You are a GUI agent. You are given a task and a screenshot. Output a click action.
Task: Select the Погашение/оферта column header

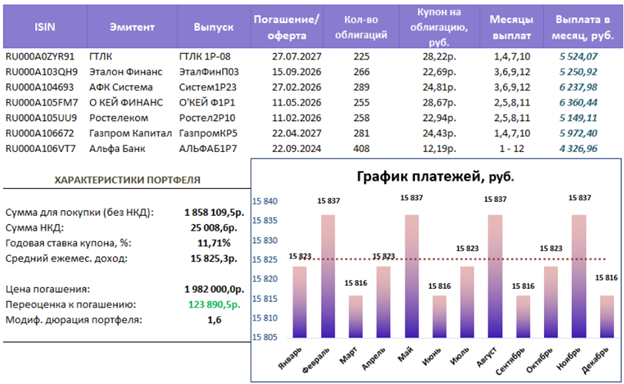pos(287,27)
